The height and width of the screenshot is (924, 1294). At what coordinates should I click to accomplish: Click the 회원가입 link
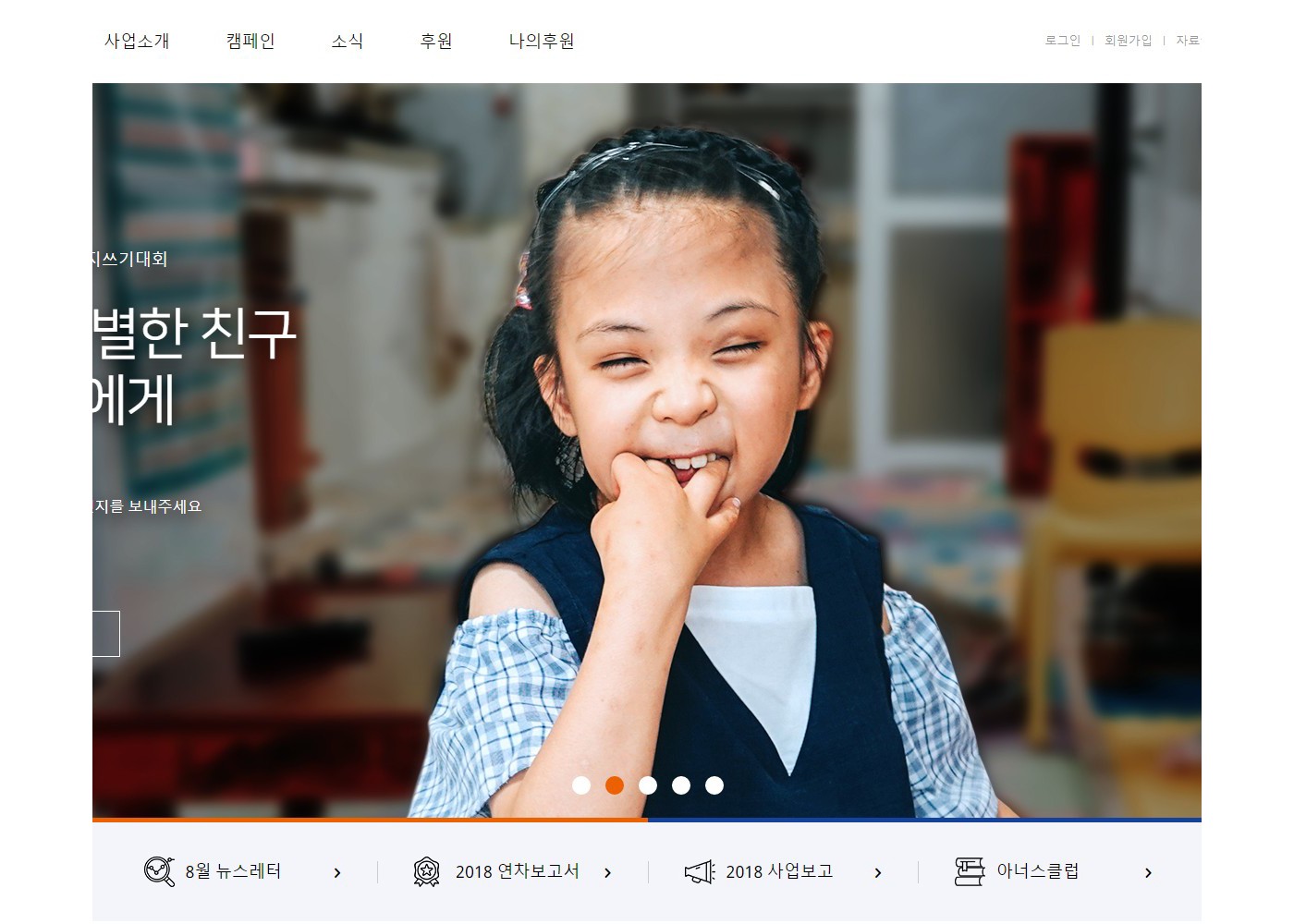(x=1129, y=41)
